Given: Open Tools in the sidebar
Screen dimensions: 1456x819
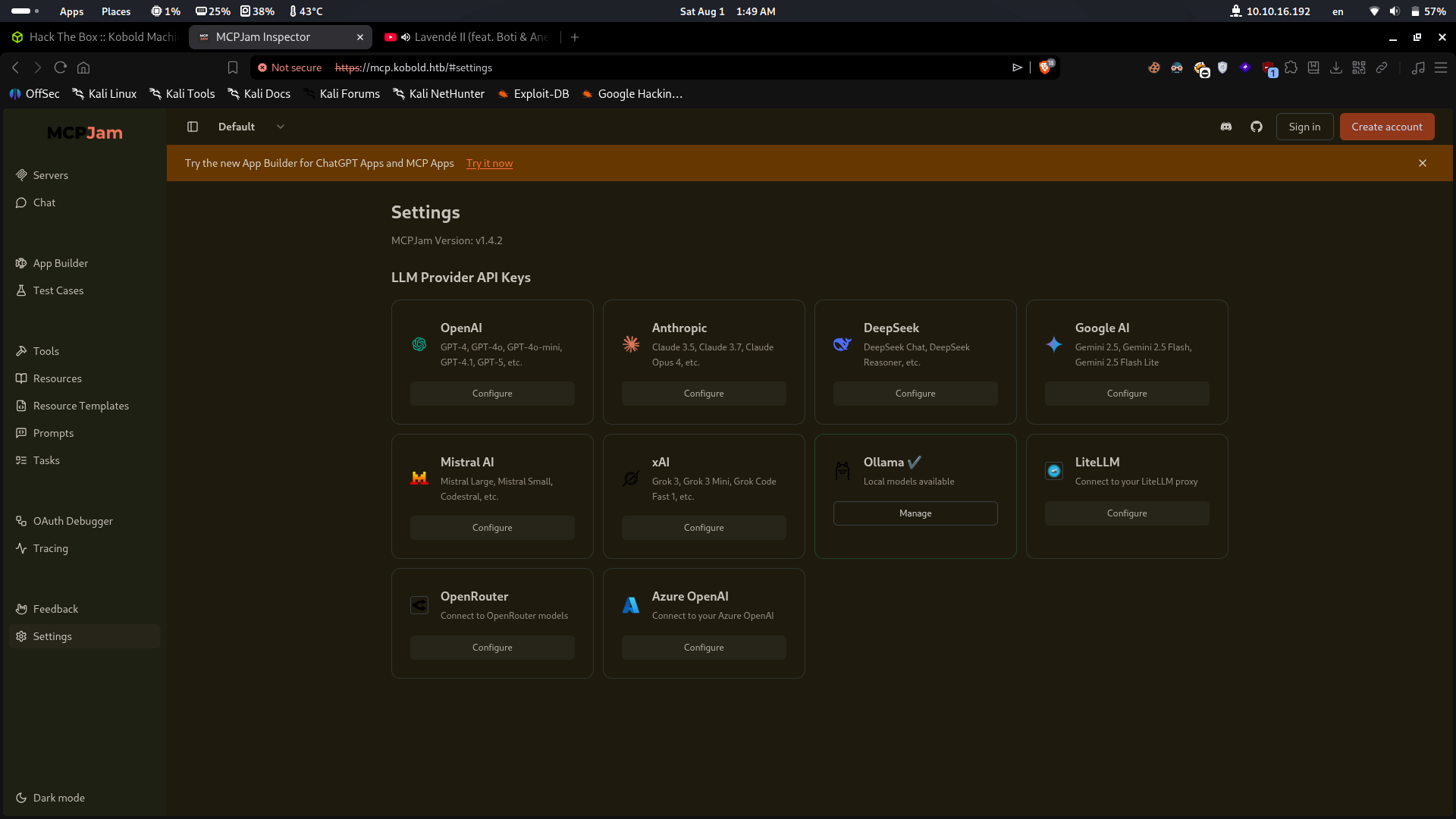Looking at the screenshot, I should (85, 351).
